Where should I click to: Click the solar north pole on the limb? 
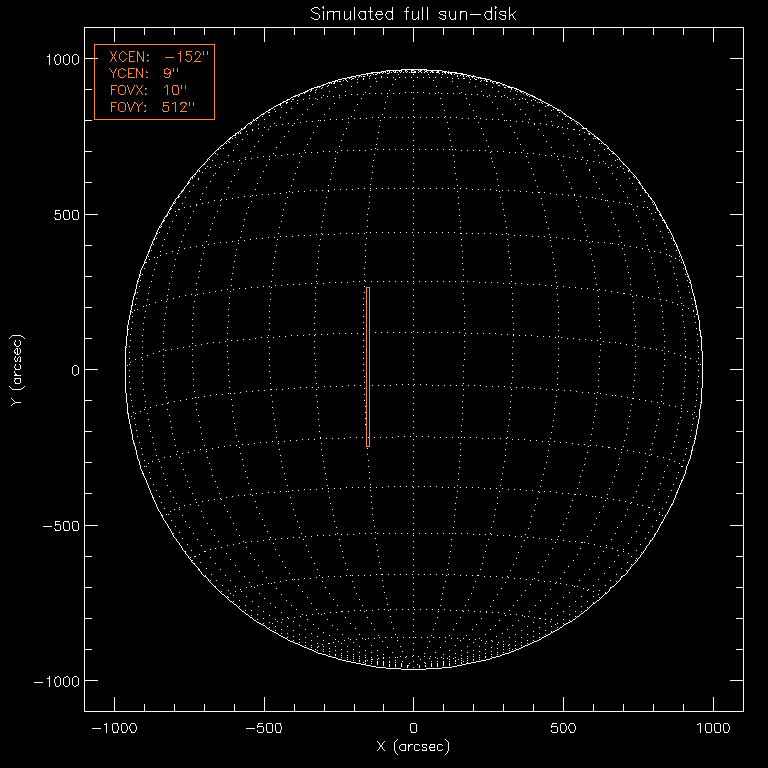click(413, 71)
